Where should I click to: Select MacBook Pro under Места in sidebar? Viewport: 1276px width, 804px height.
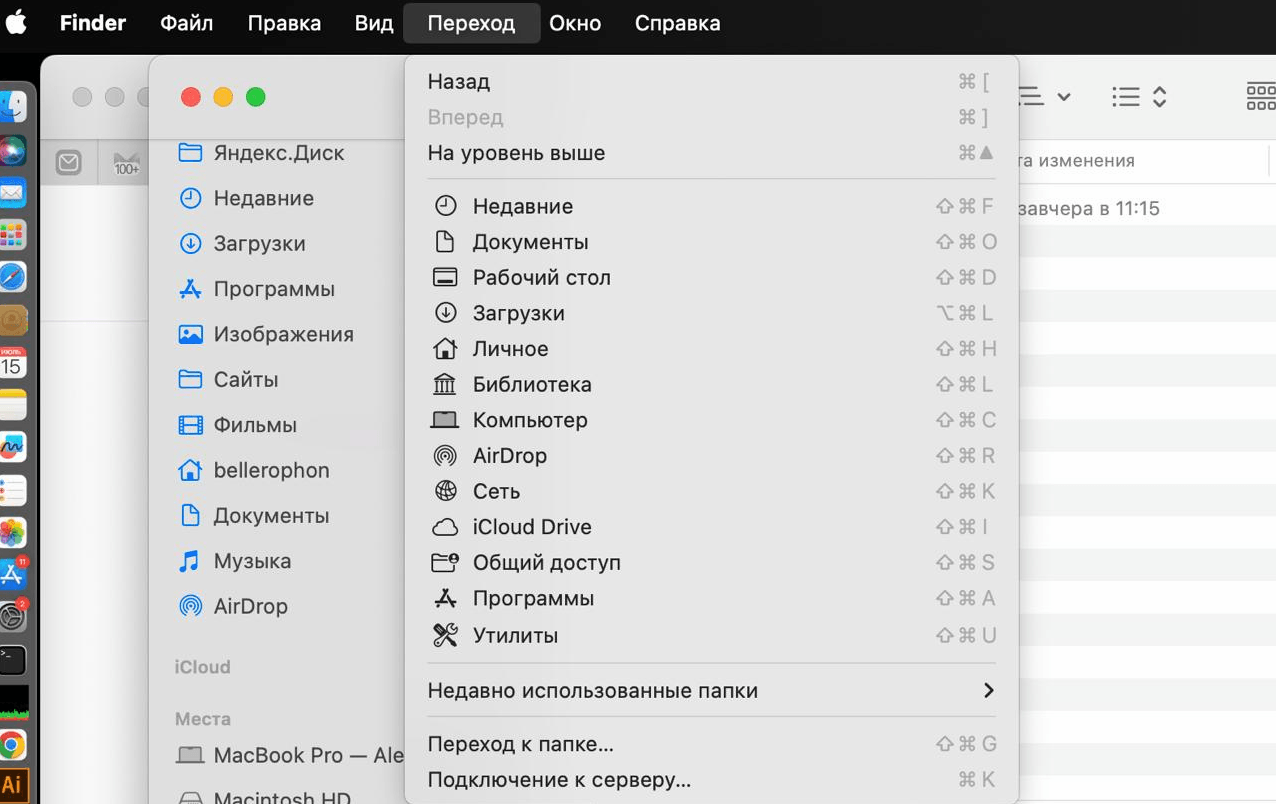coord(290,755)
